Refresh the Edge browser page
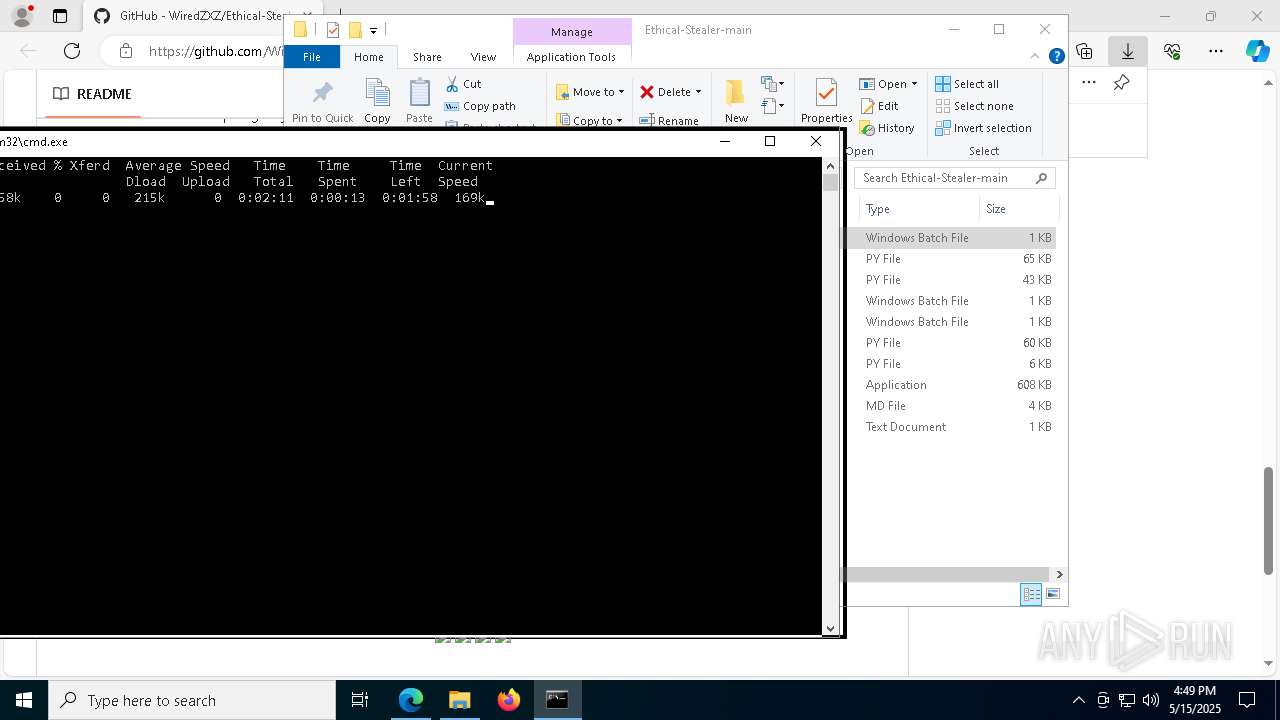1280x720 pixels. tap(72, 51)
